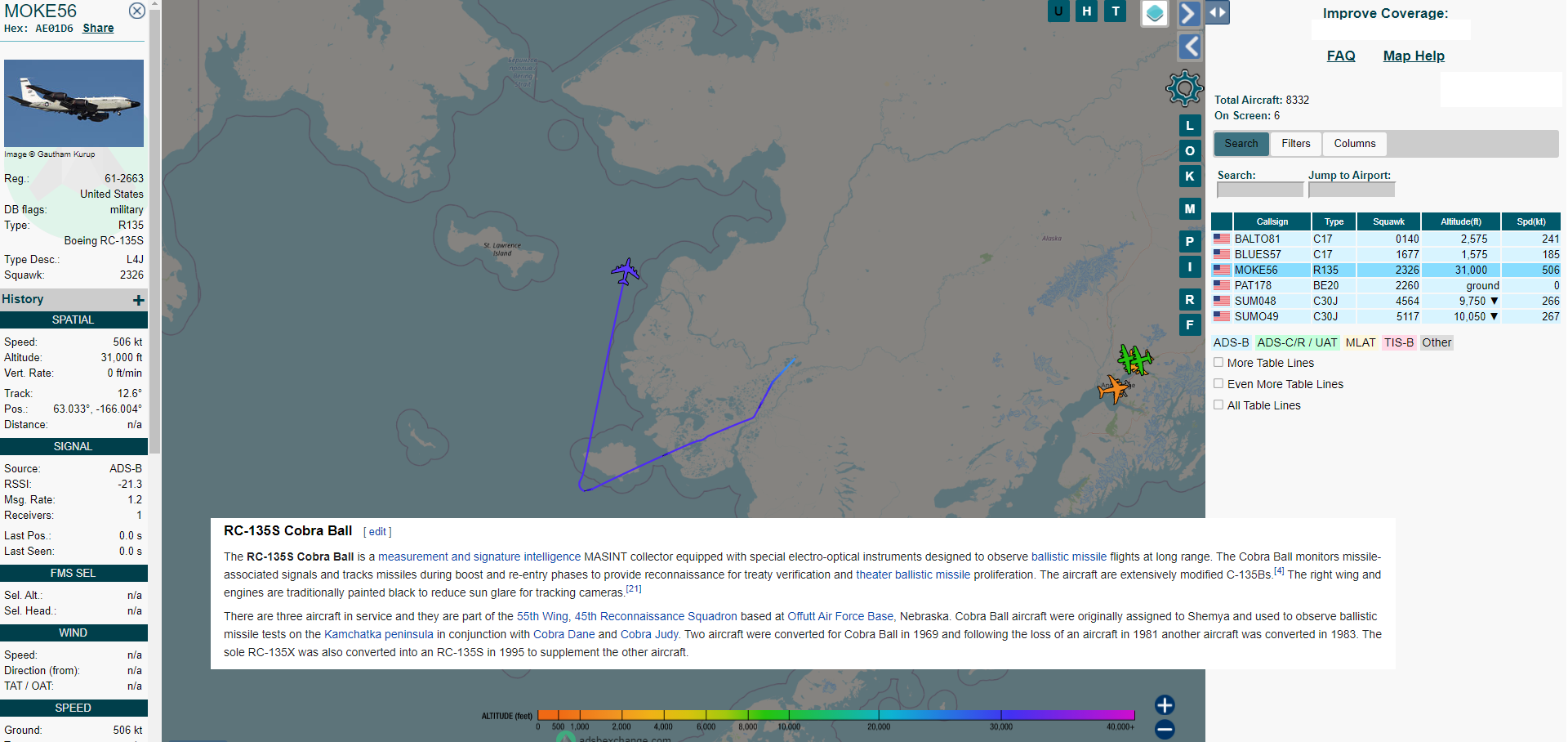
Task: Close the MOKE56 aircraft info panel
Action: click(x=137, y=11)
